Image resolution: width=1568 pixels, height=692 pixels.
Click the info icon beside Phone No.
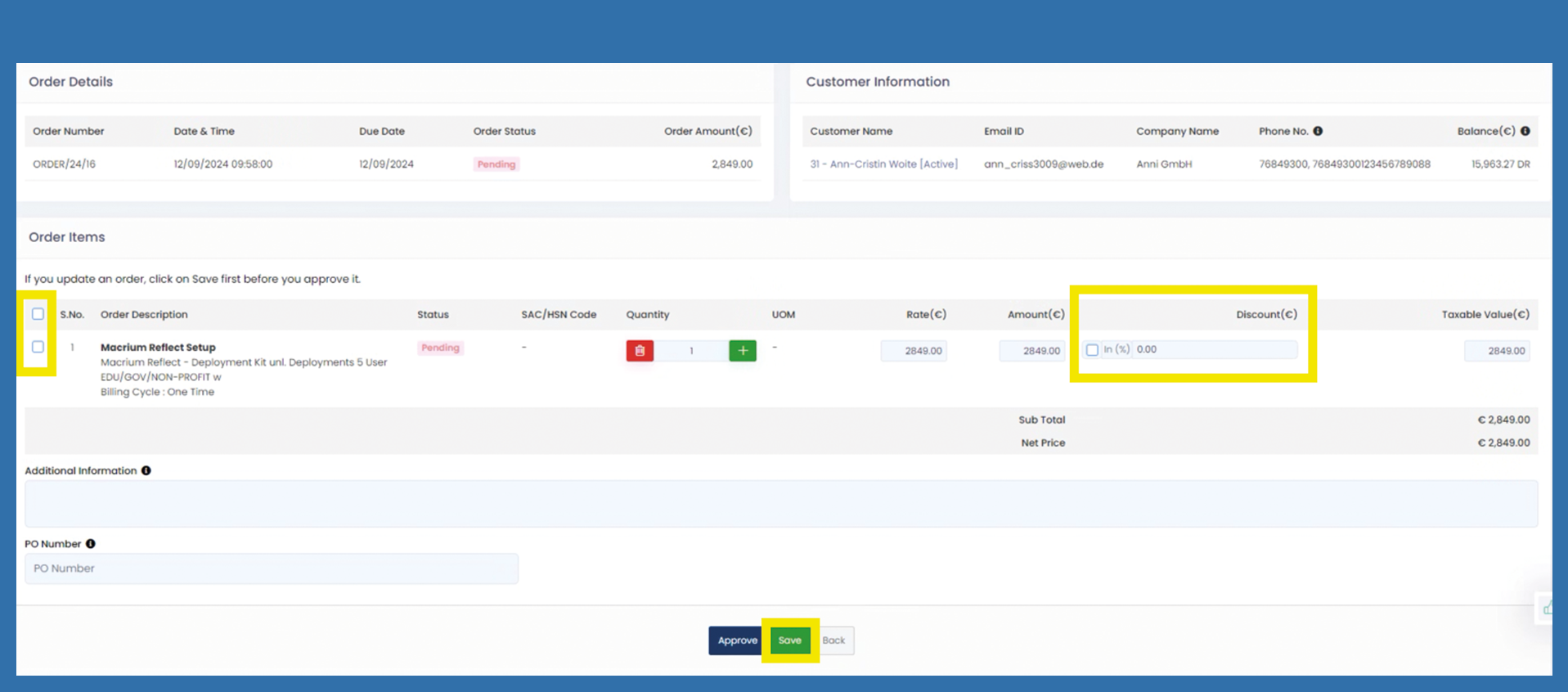(1318, 131)
